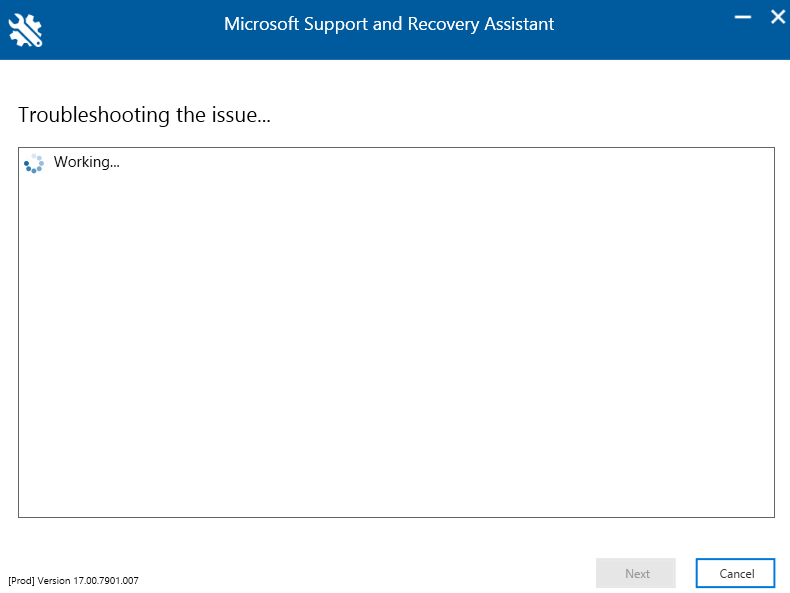Minimize the Support and Recovery Assistant window
This screenshot has width=790, height=593.
pyautogui.click(x=742, y=17)
